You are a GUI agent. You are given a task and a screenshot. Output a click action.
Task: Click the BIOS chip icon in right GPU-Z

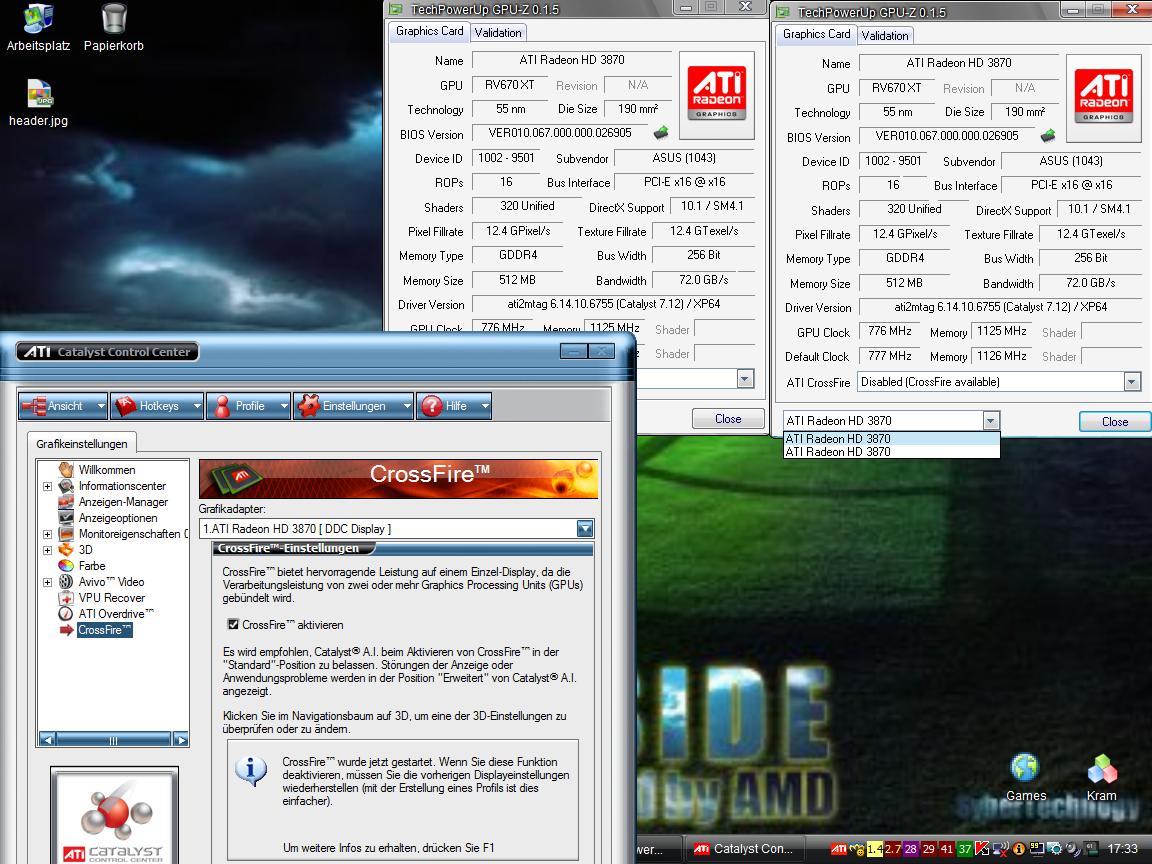[1048, 136]
